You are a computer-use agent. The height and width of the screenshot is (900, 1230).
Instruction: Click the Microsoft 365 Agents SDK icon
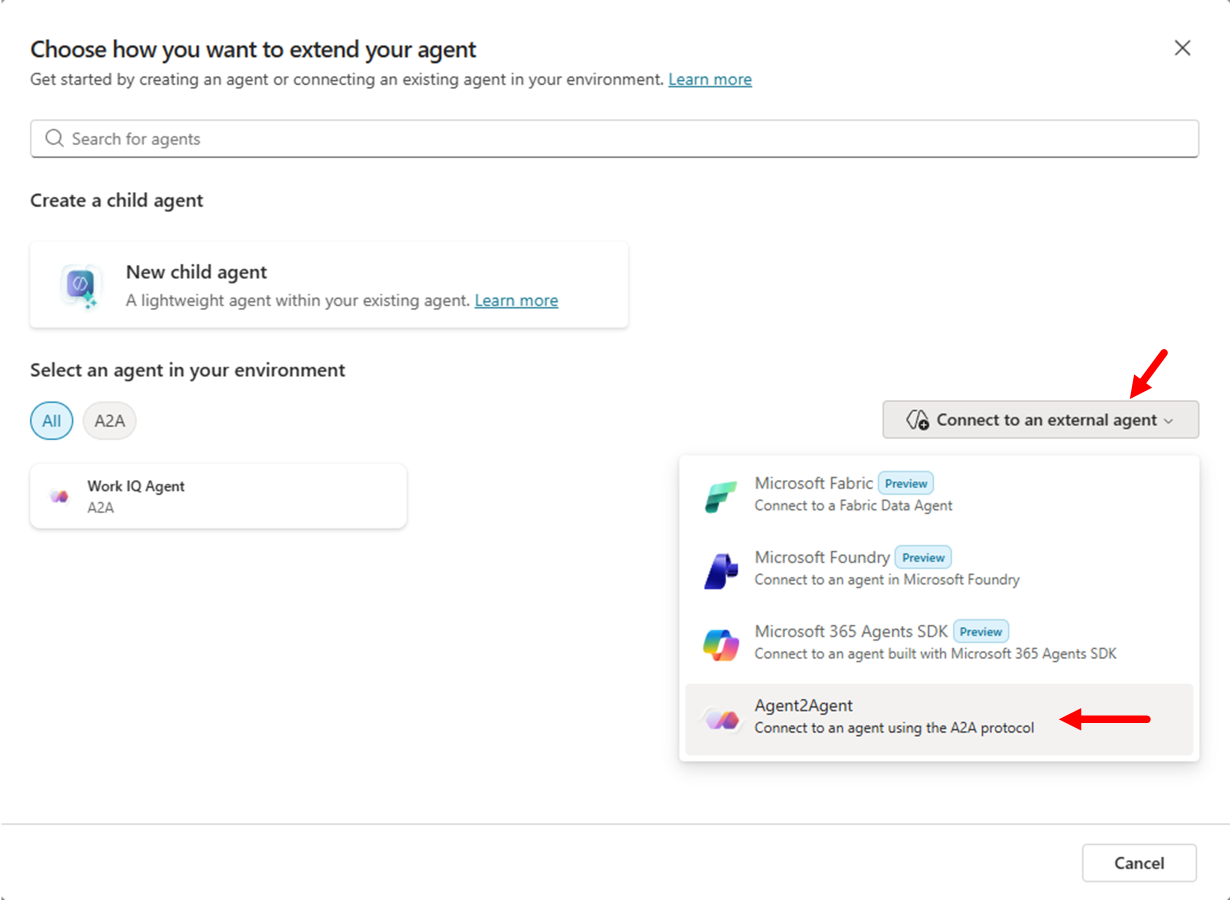pyautogui.click(x=721, y=644)
